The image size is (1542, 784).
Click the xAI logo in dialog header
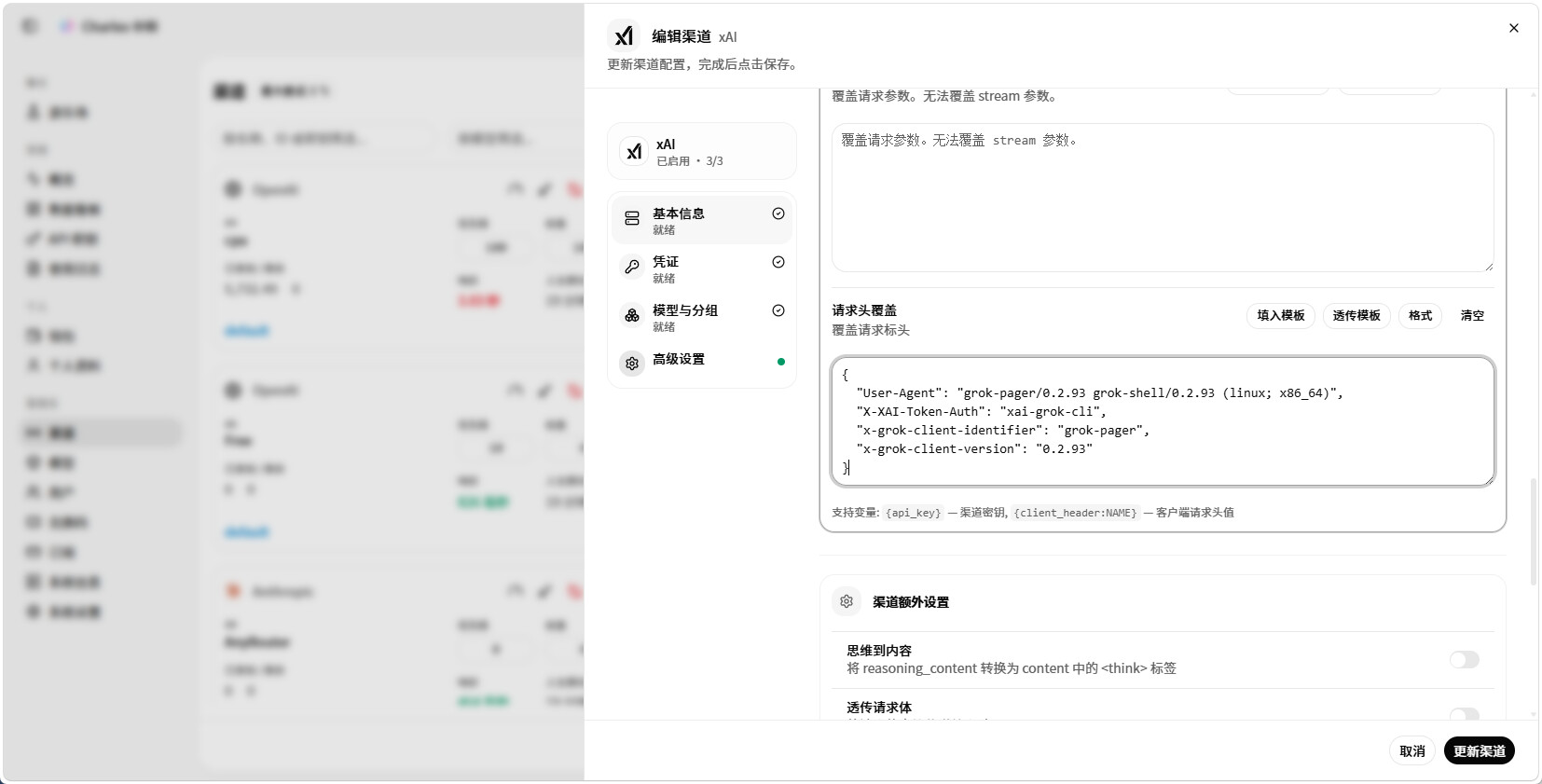[x=624, y=35]
